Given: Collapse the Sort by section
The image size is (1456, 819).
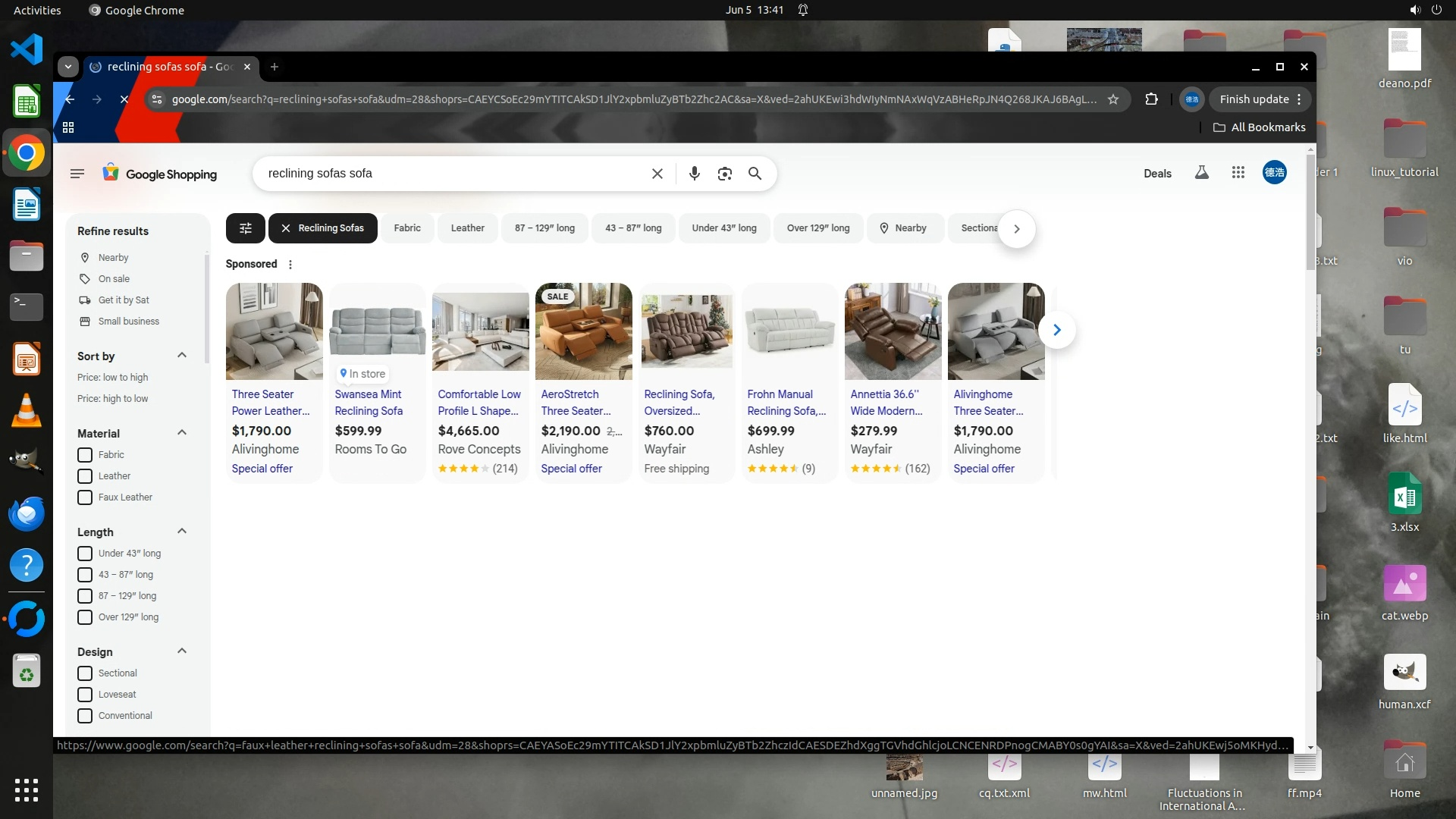Looking at the screenshot, I should click(182, 356).
